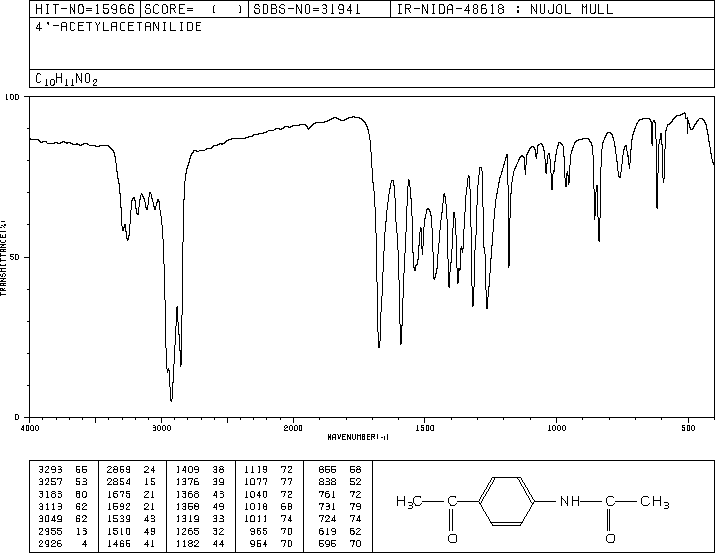Select the 1119 peak entry in the table
715x553 pixels.
[x=269, y=470]
